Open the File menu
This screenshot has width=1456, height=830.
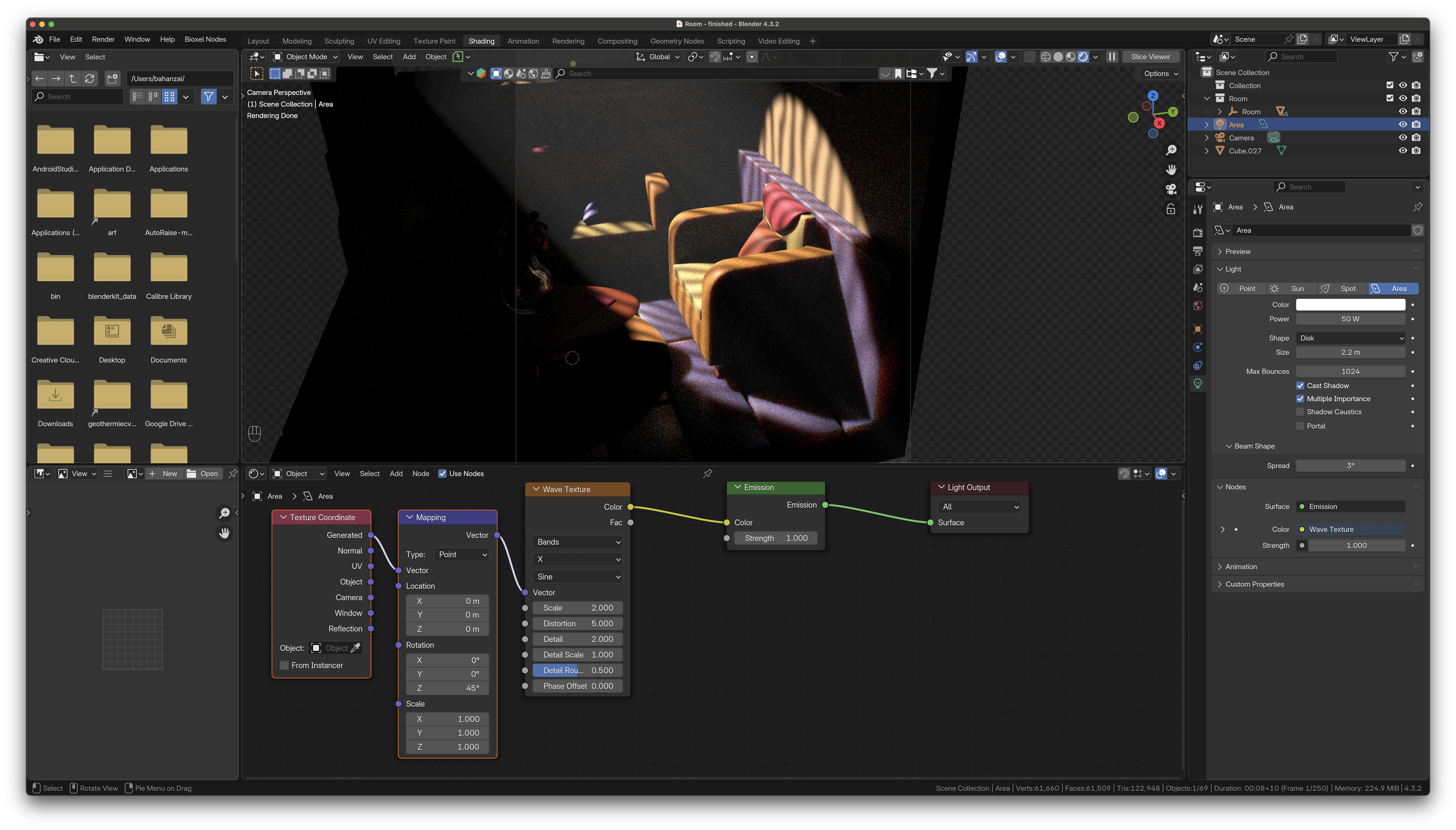point(55,39)
